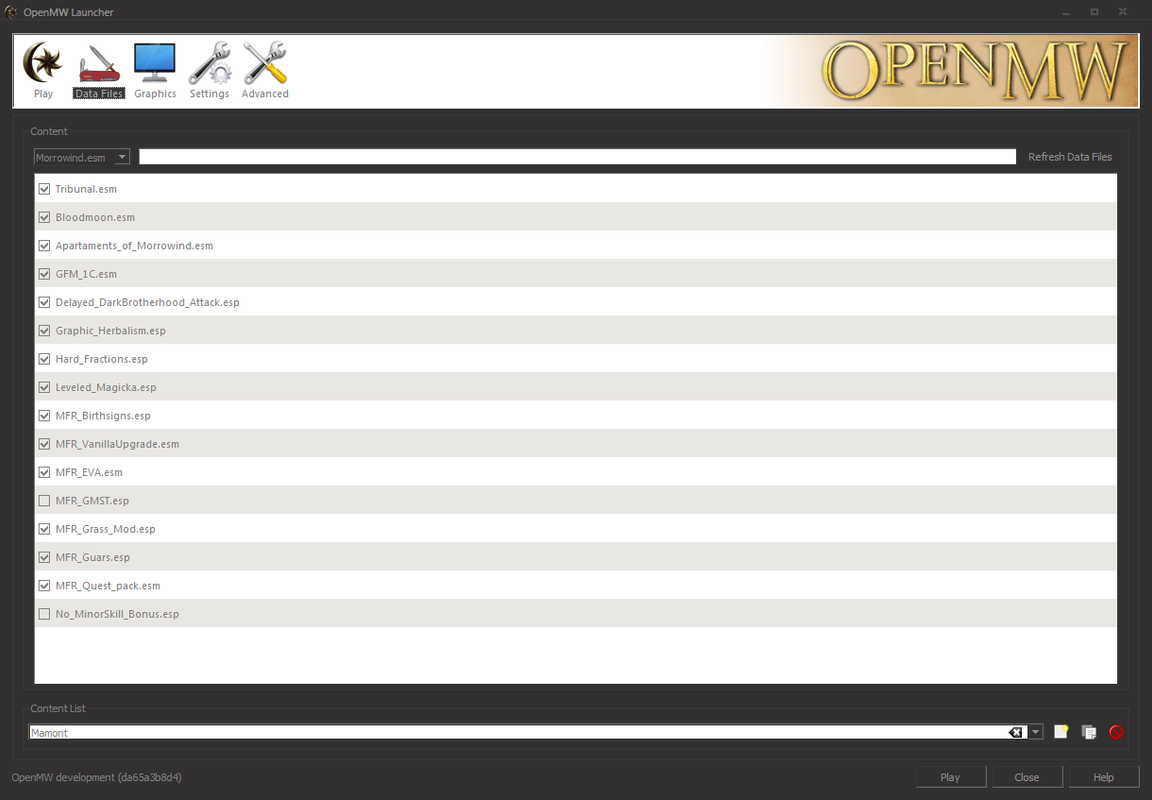1152x800 pixels.
Task: Uncheck MFR_Quest_pack.esm
Action: point(44,585)
